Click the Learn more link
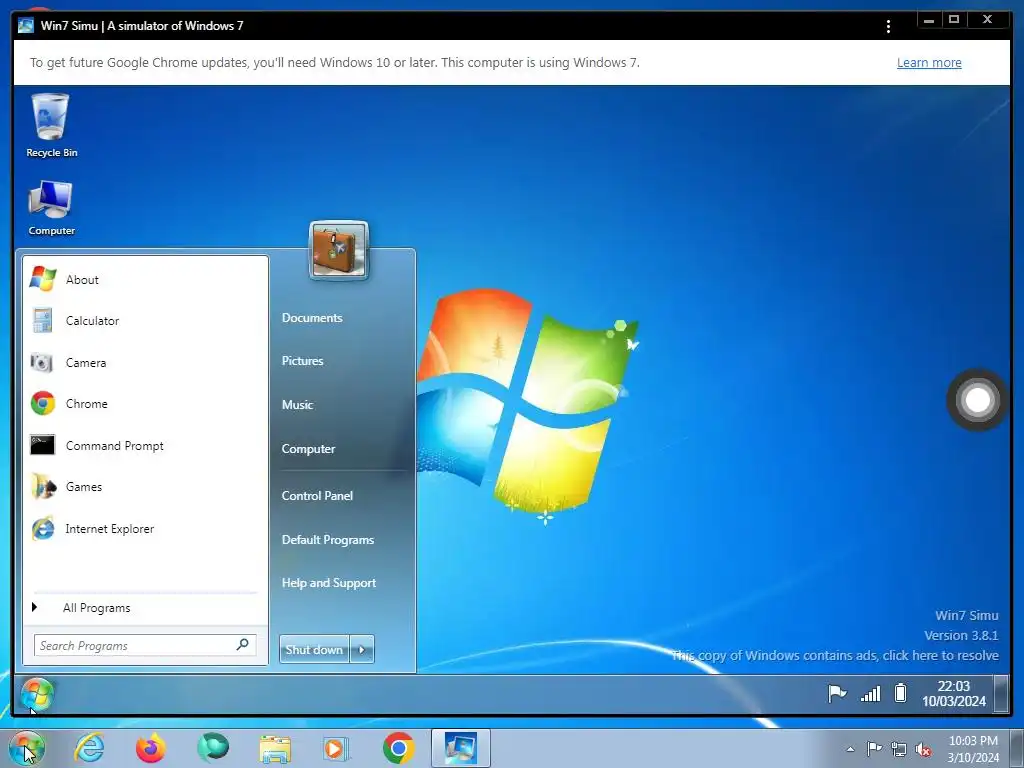The width and height of the screenshot is (1024, 768). click(929, 63)
